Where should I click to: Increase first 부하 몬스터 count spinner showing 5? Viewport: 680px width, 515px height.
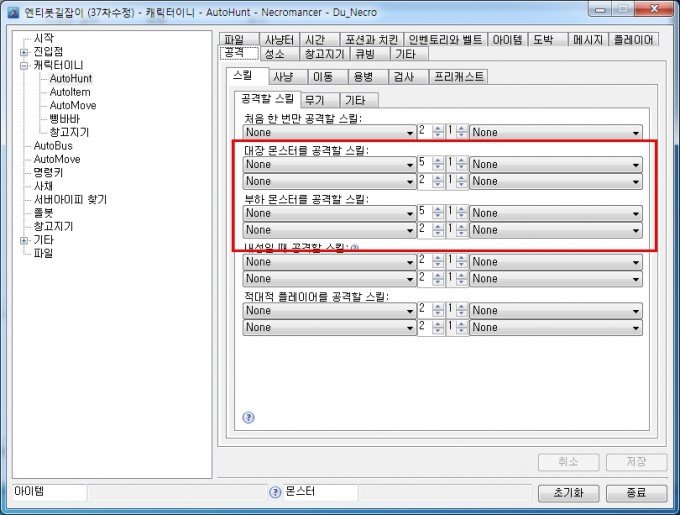[437, 209]
